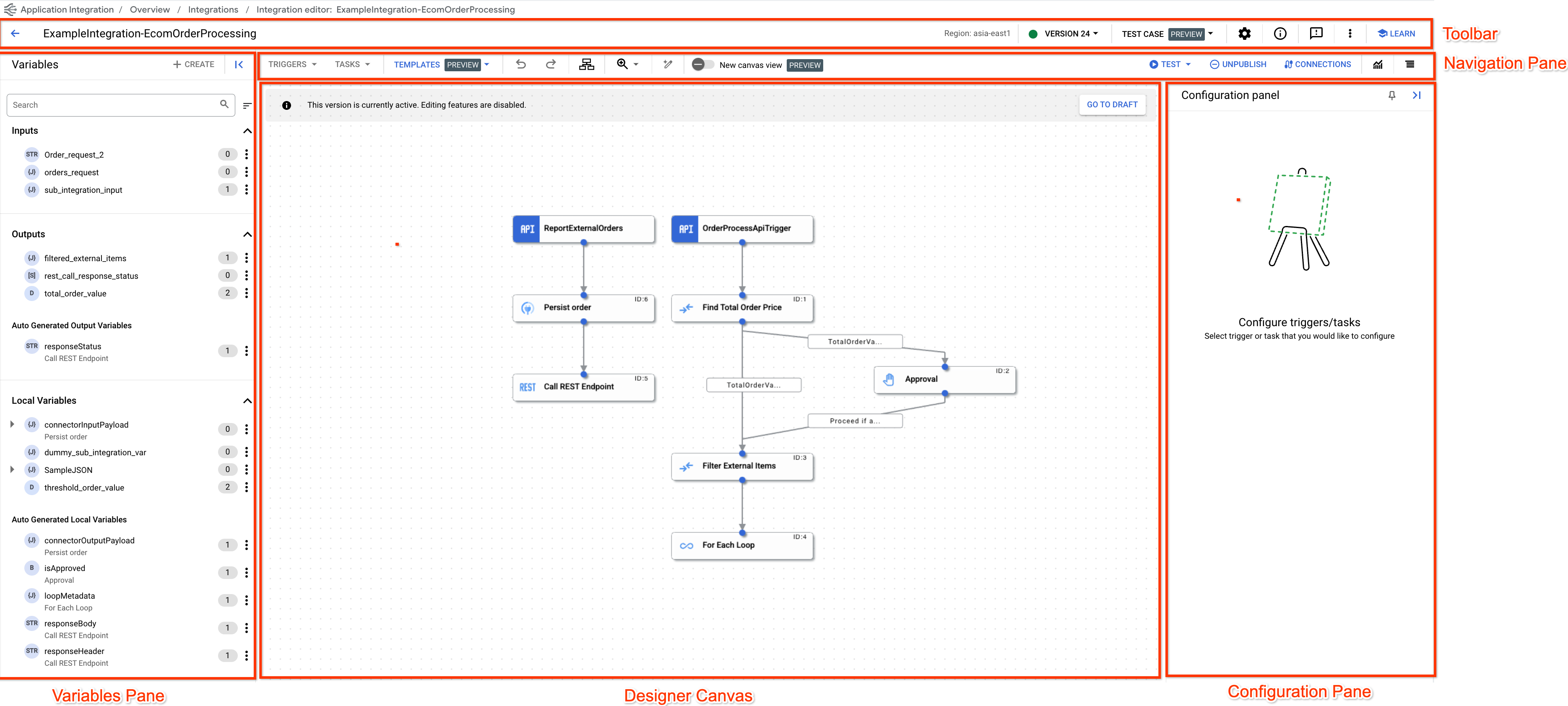Toggle the Variables pane collapse button
The width and height of the screenshot is (1568, 706).
(x=240, y=65)
